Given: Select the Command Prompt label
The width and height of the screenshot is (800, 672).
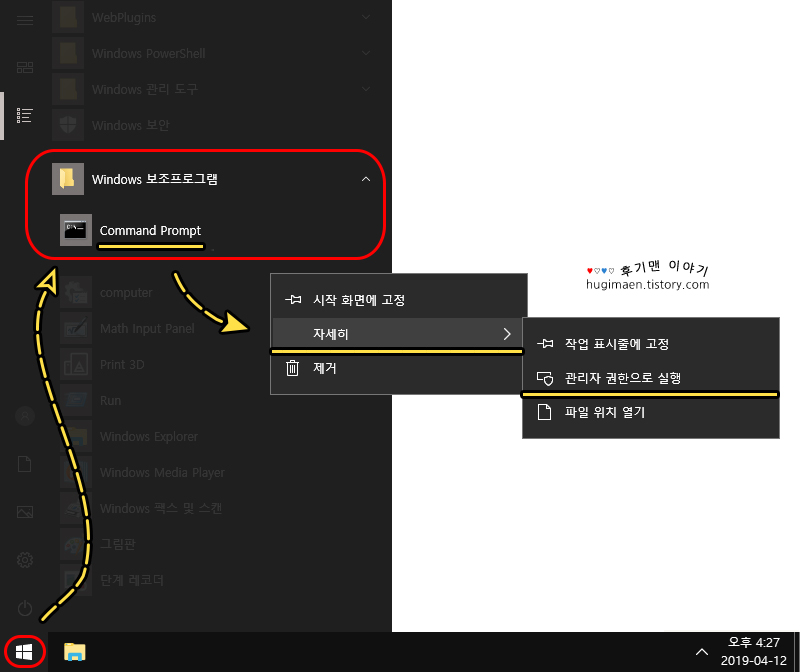Looking at the screenshot, I should point(150,231).
